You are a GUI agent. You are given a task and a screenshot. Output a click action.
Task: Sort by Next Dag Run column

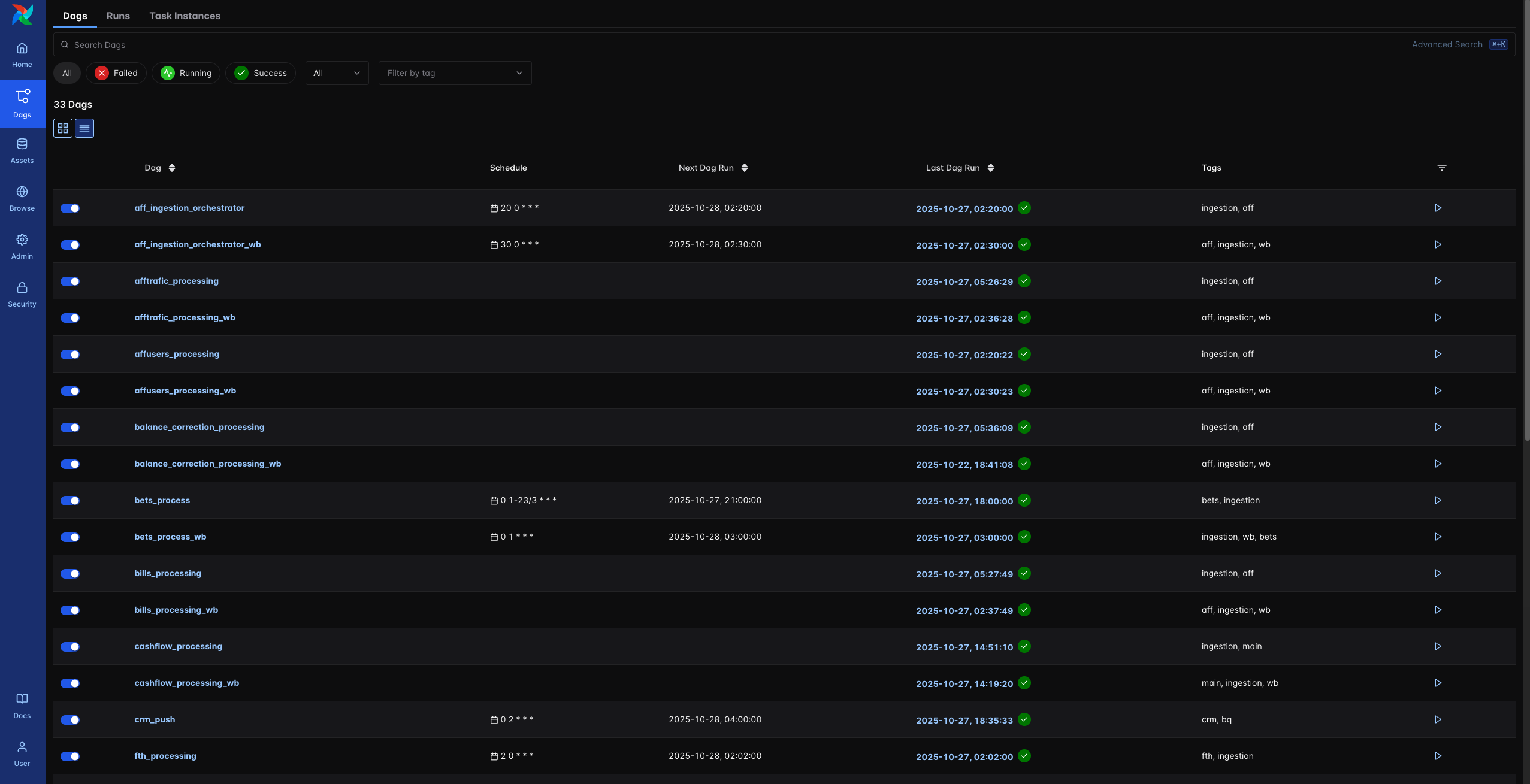tap(713, 168)
